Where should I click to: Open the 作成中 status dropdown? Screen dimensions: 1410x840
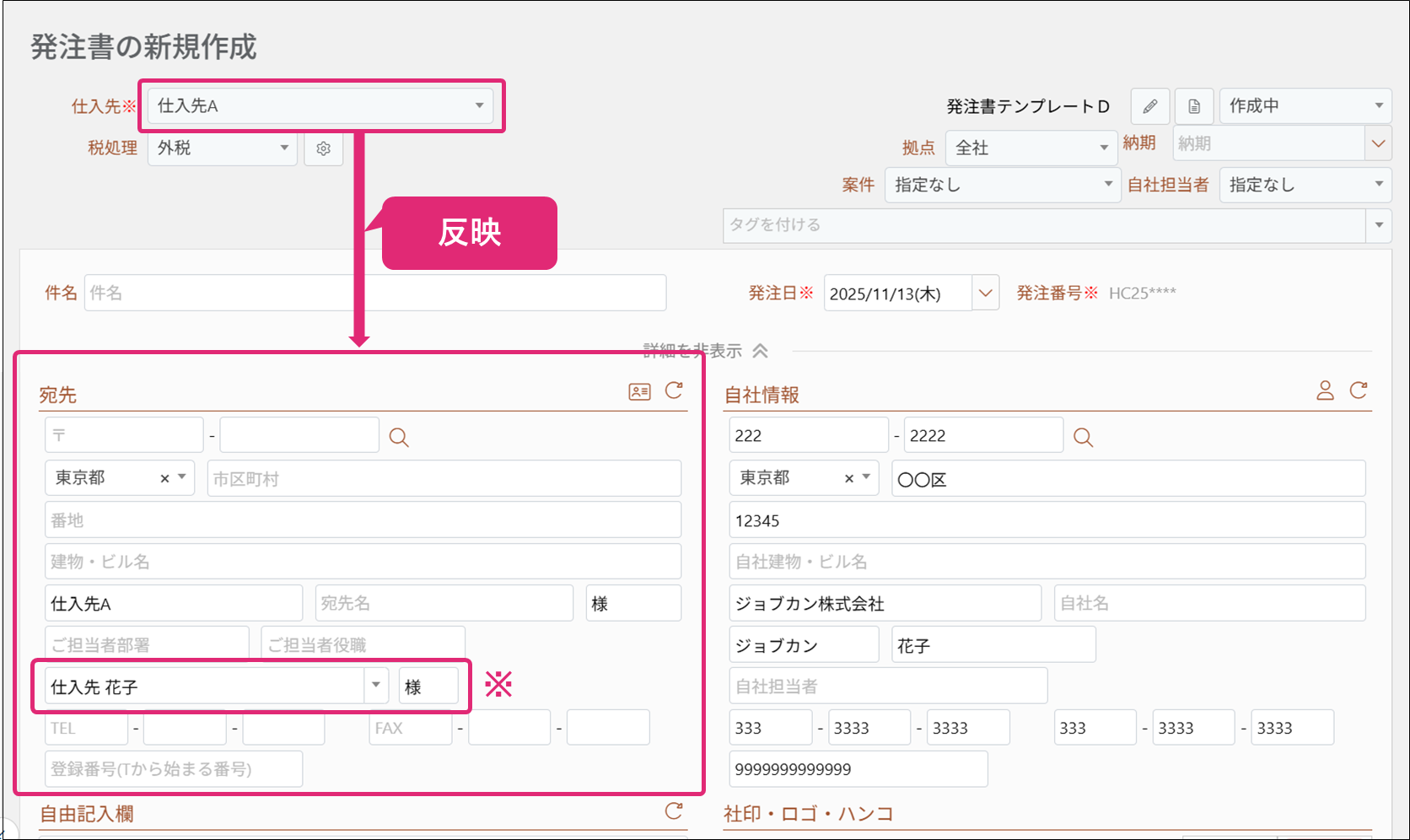(1305, 106)
